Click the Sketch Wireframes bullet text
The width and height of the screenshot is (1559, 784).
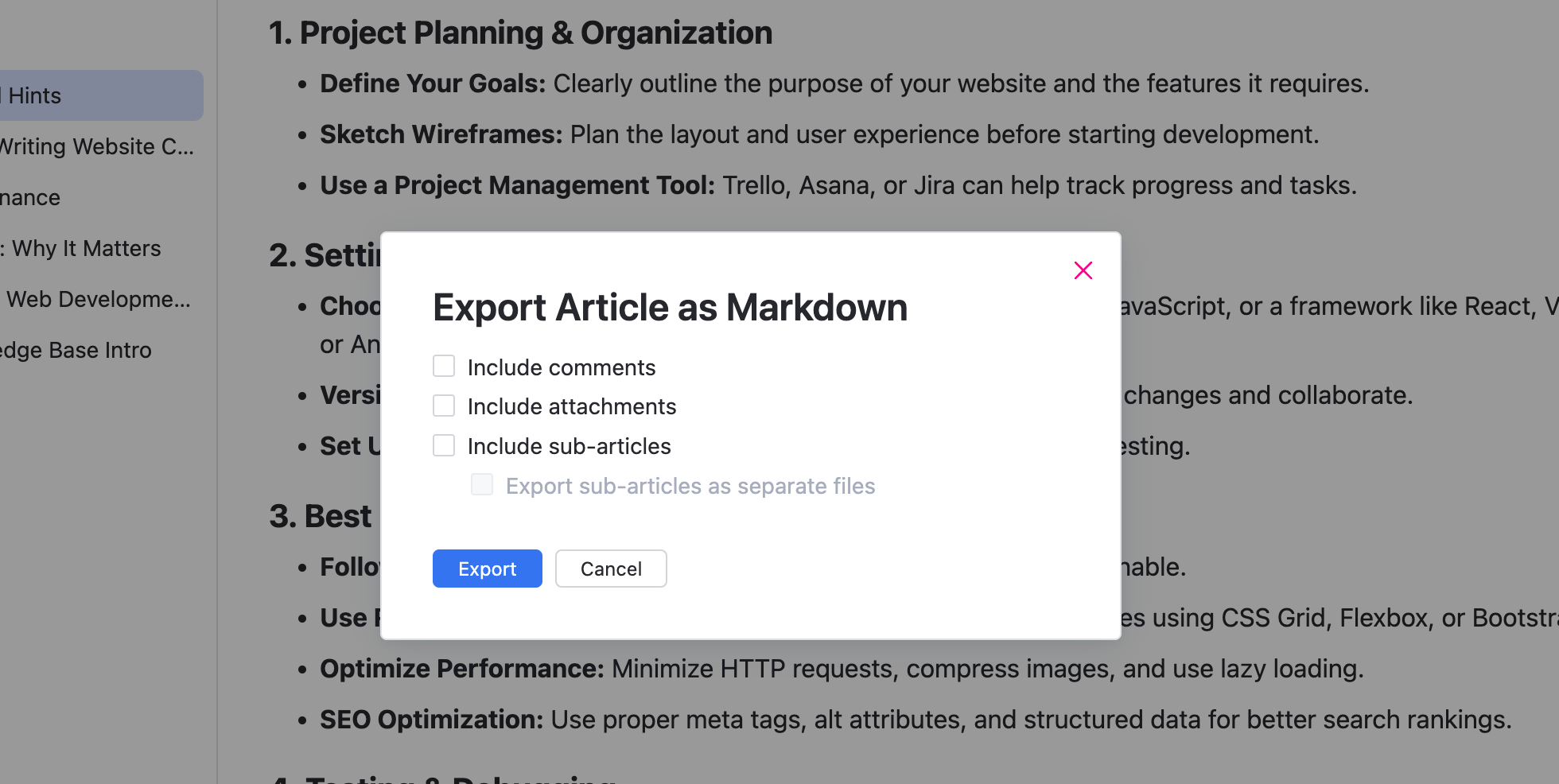(819, 134)
